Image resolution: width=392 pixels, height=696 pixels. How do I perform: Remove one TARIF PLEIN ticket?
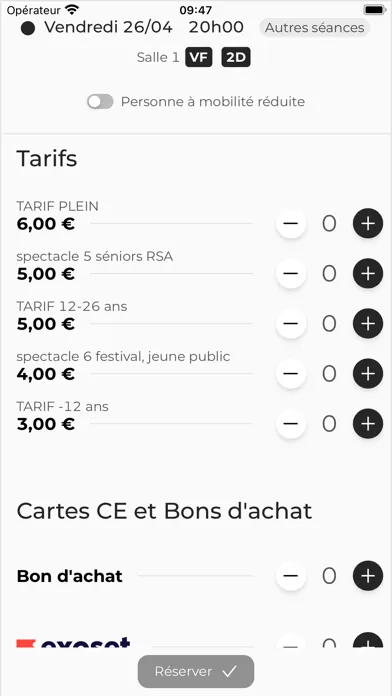(291, 223)
